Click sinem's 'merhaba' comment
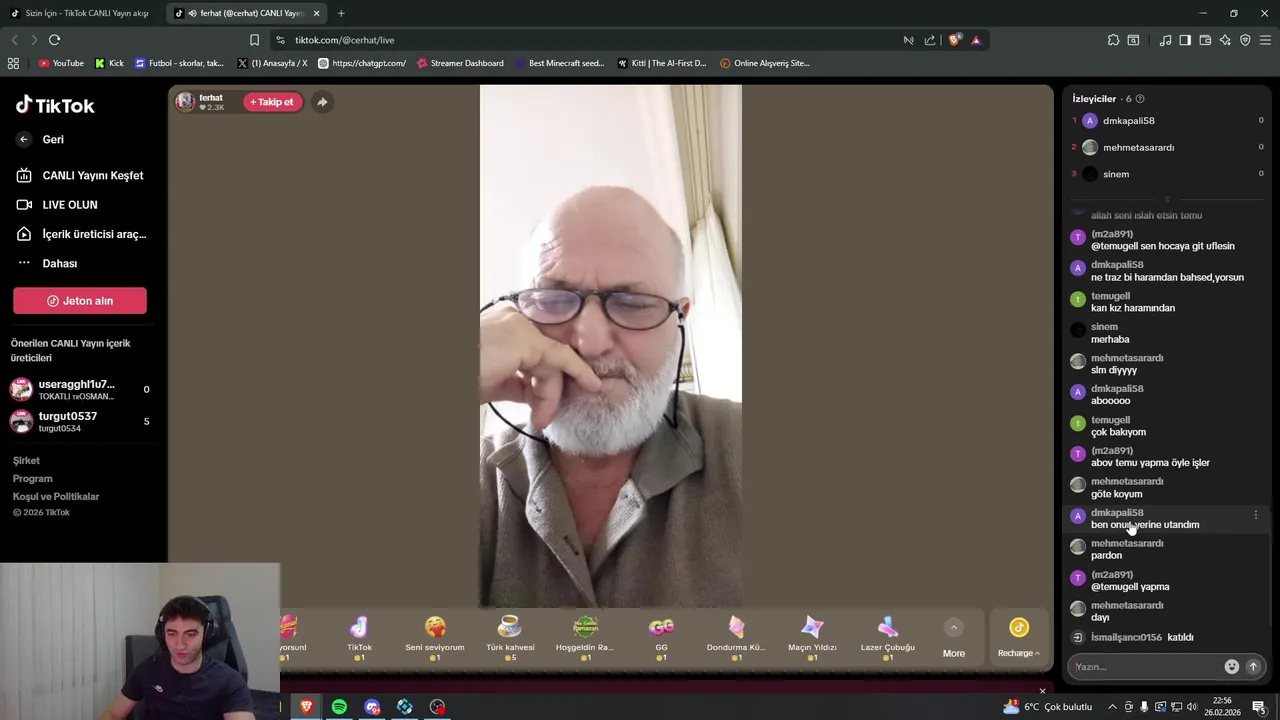The width and height of the screenshot is (1280, 720). (1110, 340)
